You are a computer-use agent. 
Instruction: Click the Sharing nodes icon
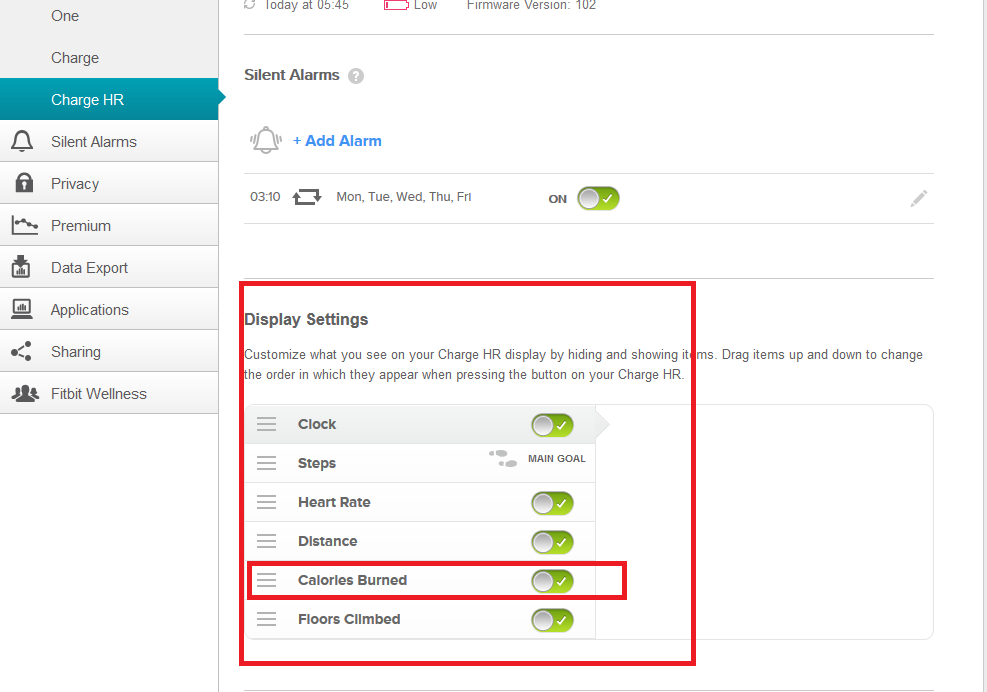pos(21,351)
